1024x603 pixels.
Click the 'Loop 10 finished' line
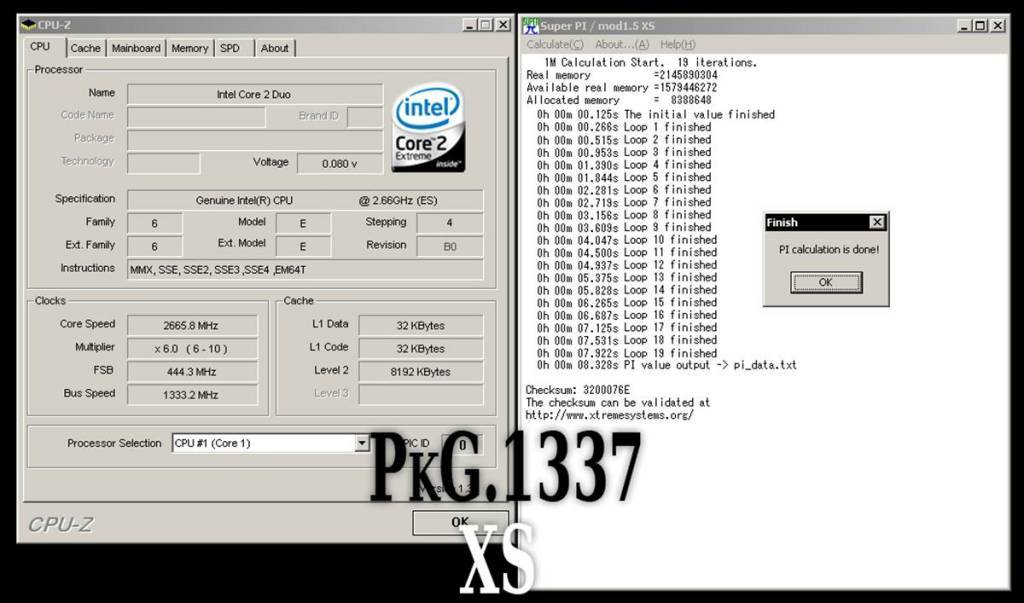pyautogui.click(x=627, y=240)
